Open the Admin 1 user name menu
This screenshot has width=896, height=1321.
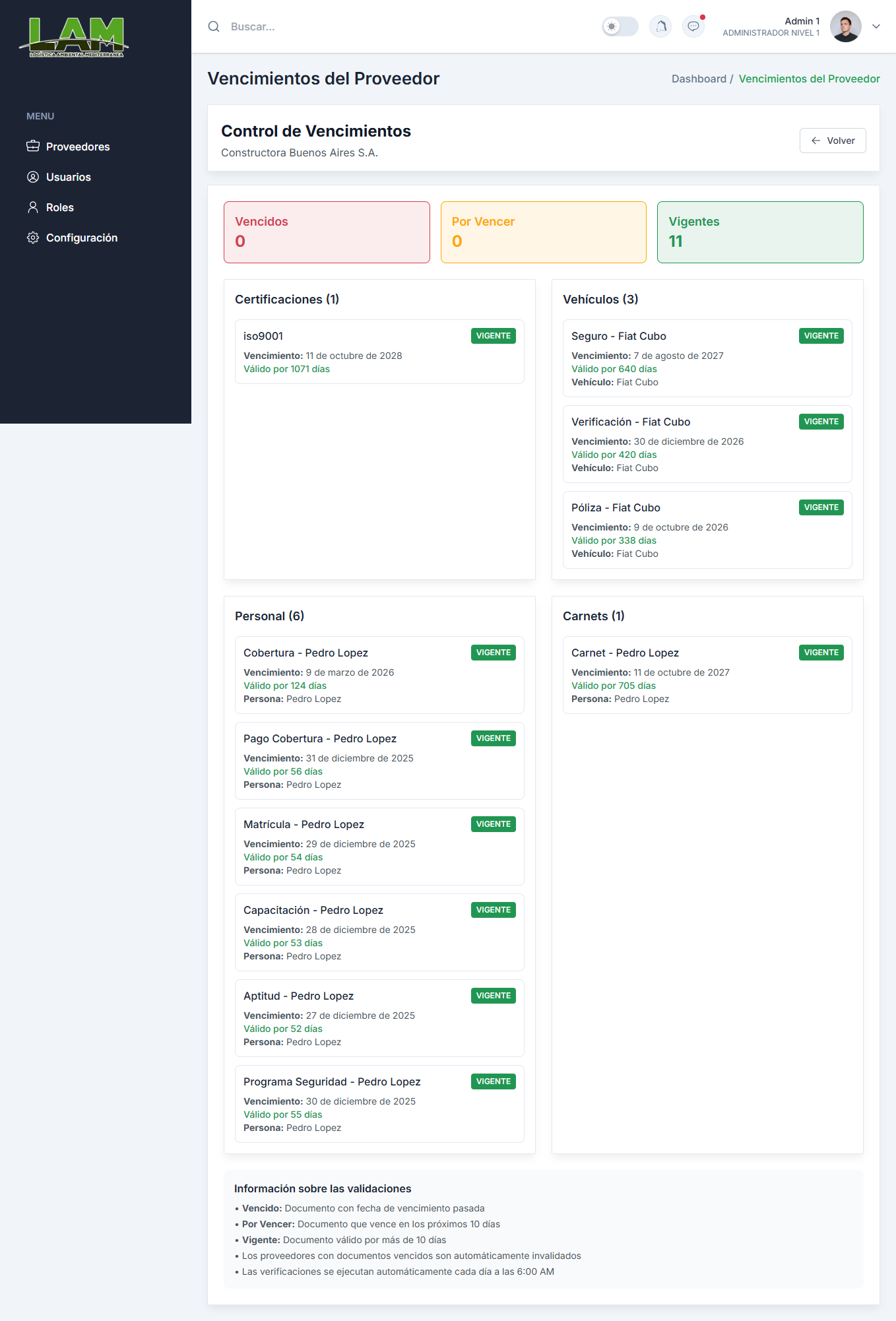click(802, 21)
